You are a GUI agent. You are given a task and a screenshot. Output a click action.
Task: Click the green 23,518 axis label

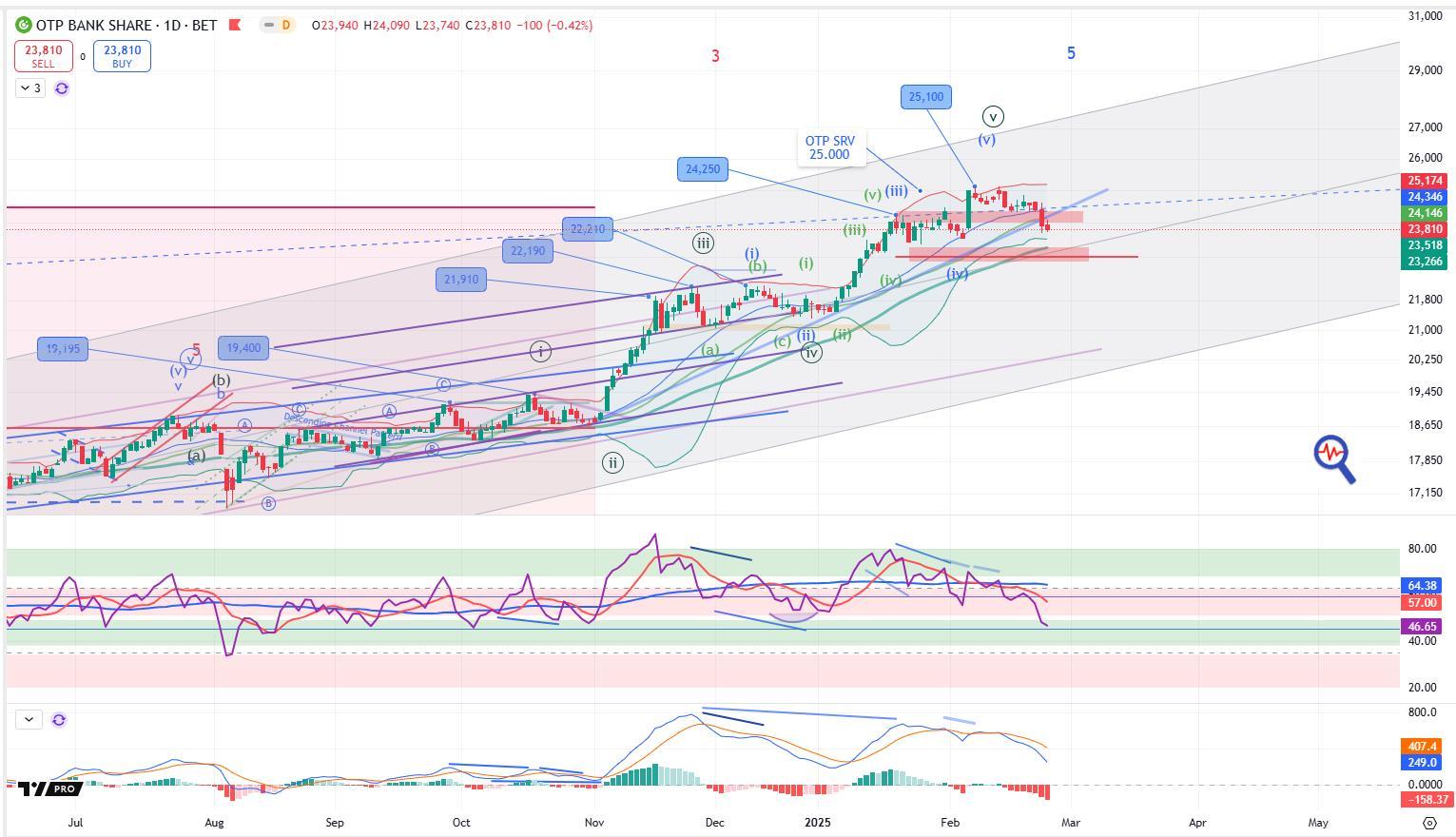(x=1425, y=245)
